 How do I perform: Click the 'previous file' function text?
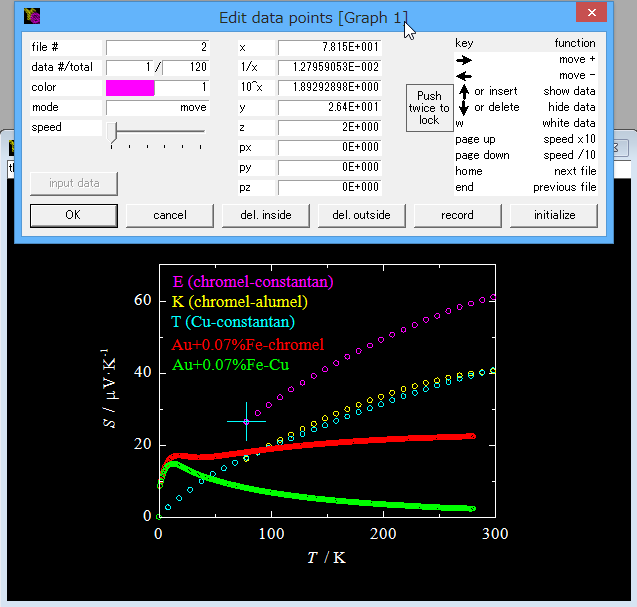565,187
